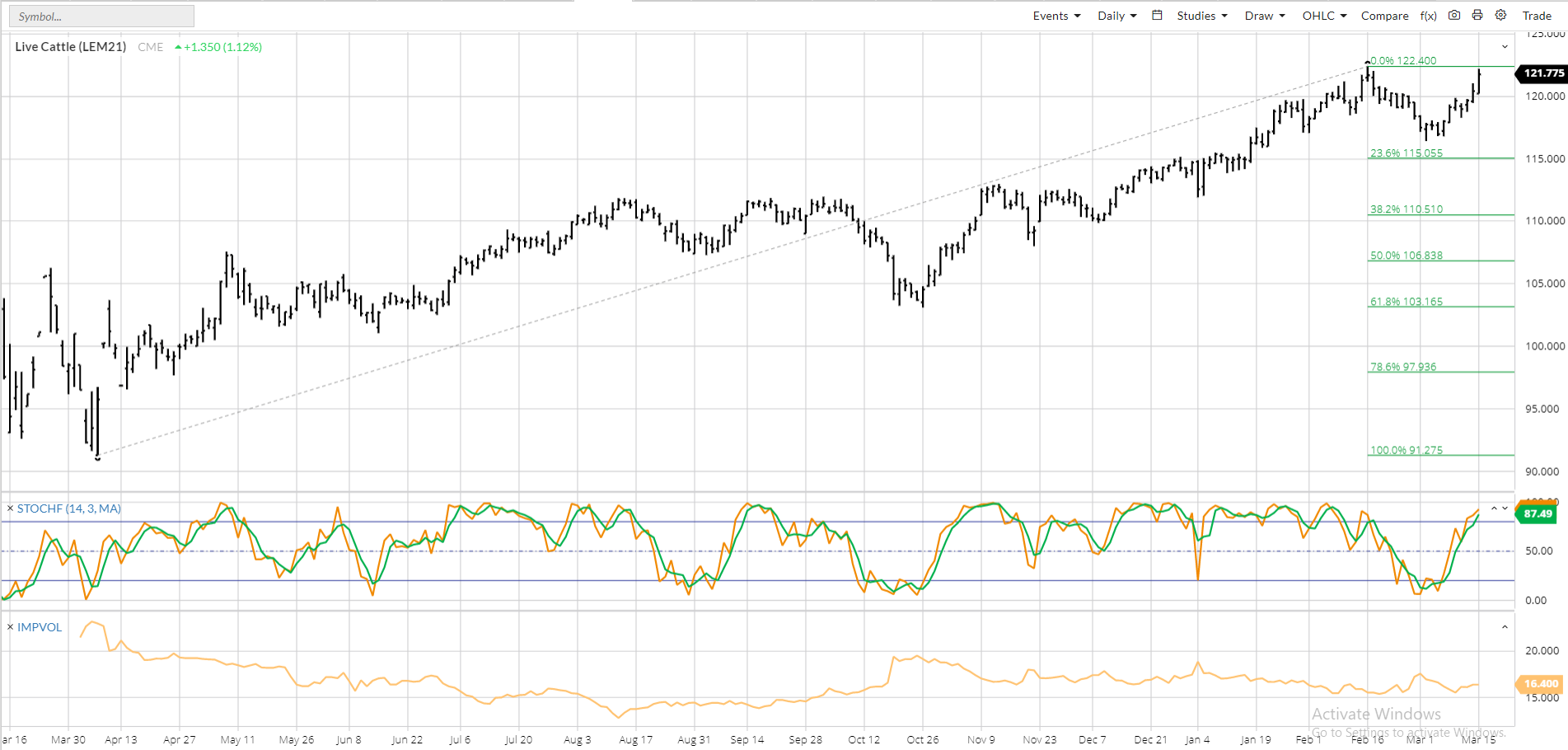Expand the Daily interval dropdown
1568x750 pixels.
click(1116, 16)
